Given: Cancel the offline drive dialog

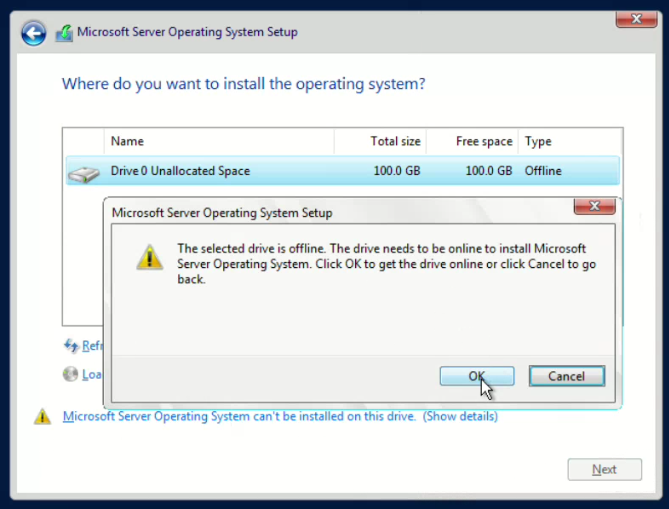Looking at the screenshot, I should 566,376.
